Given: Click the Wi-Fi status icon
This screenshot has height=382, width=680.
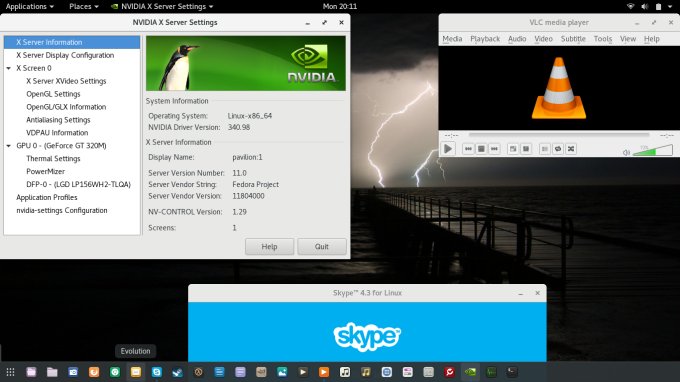Looking at the screenshot, I should (631, 6).
